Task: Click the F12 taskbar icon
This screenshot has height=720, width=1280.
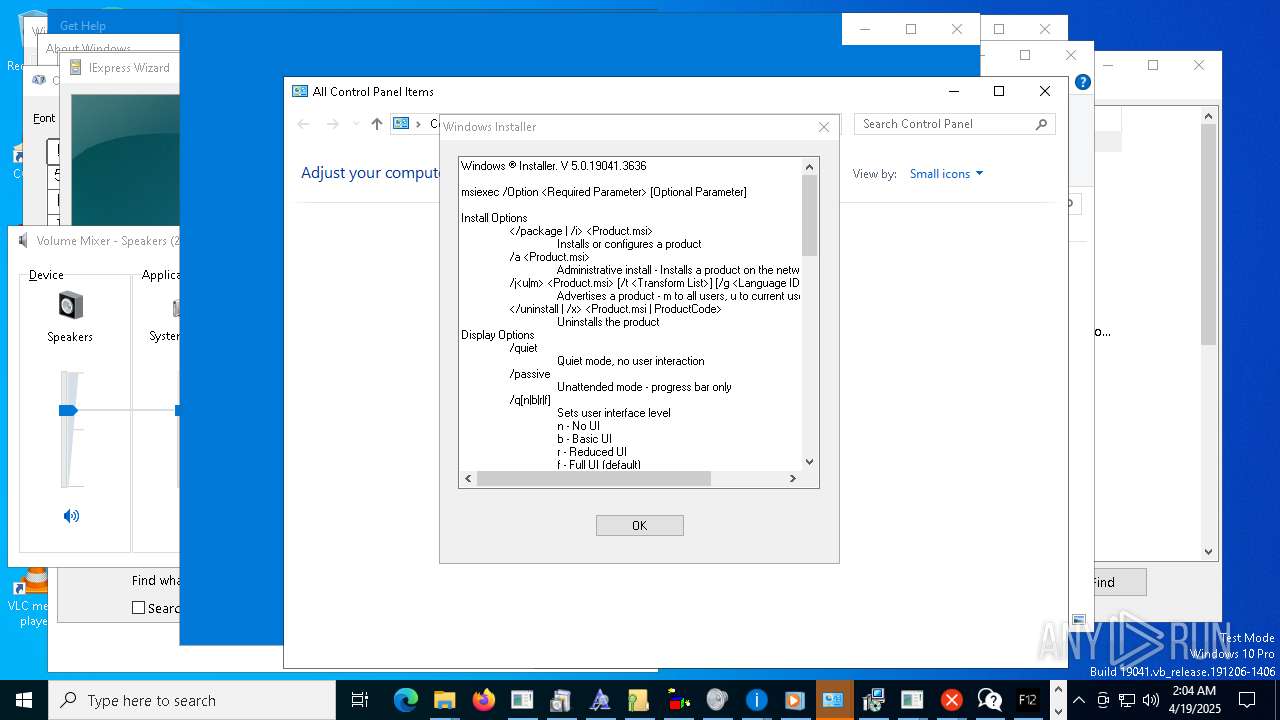Action: (x=1027, y=700)
